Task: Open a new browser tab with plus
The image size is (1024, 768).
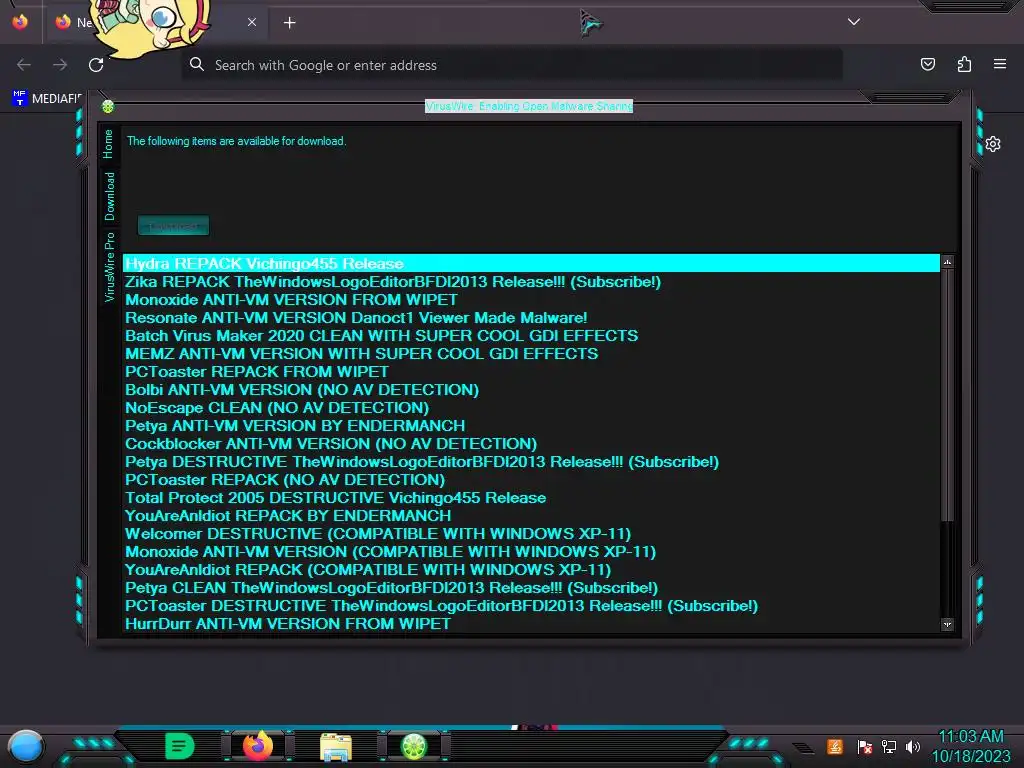Action: (x=289, y=23)
